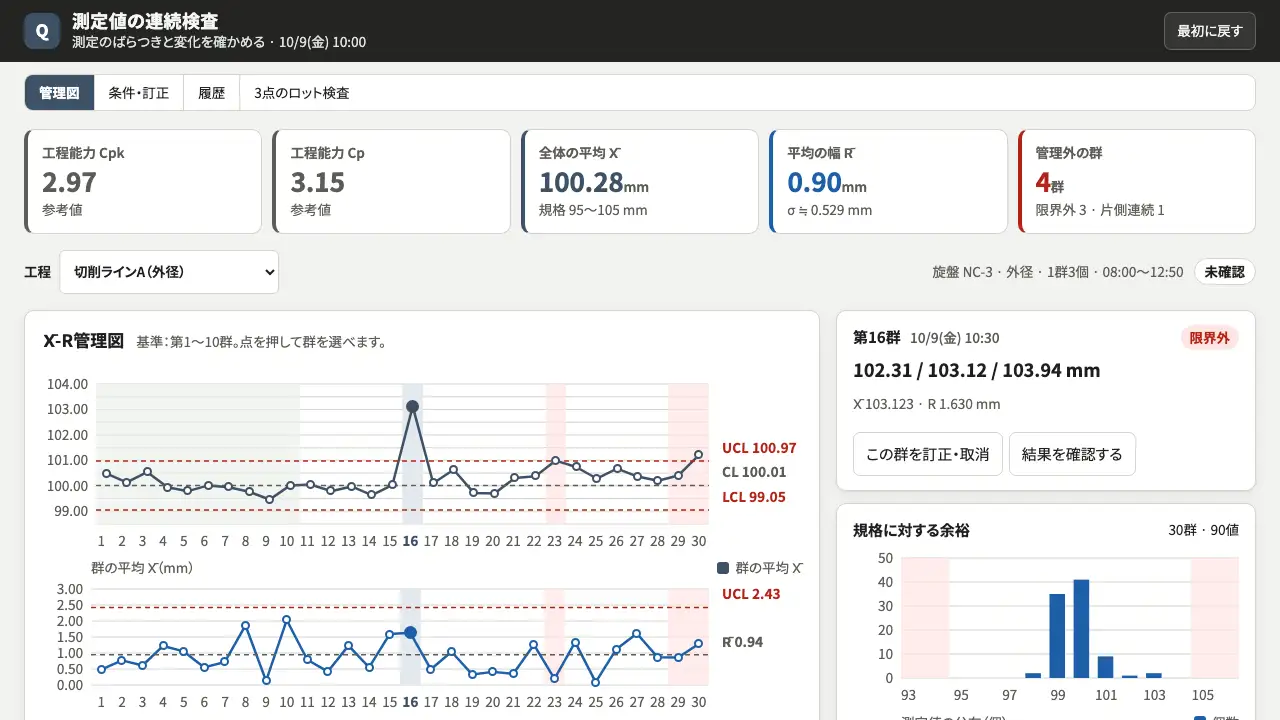The height and width of the screenshot is (720, 1280).
Task: Open the 工程 process dropdown
Action: 169,272
